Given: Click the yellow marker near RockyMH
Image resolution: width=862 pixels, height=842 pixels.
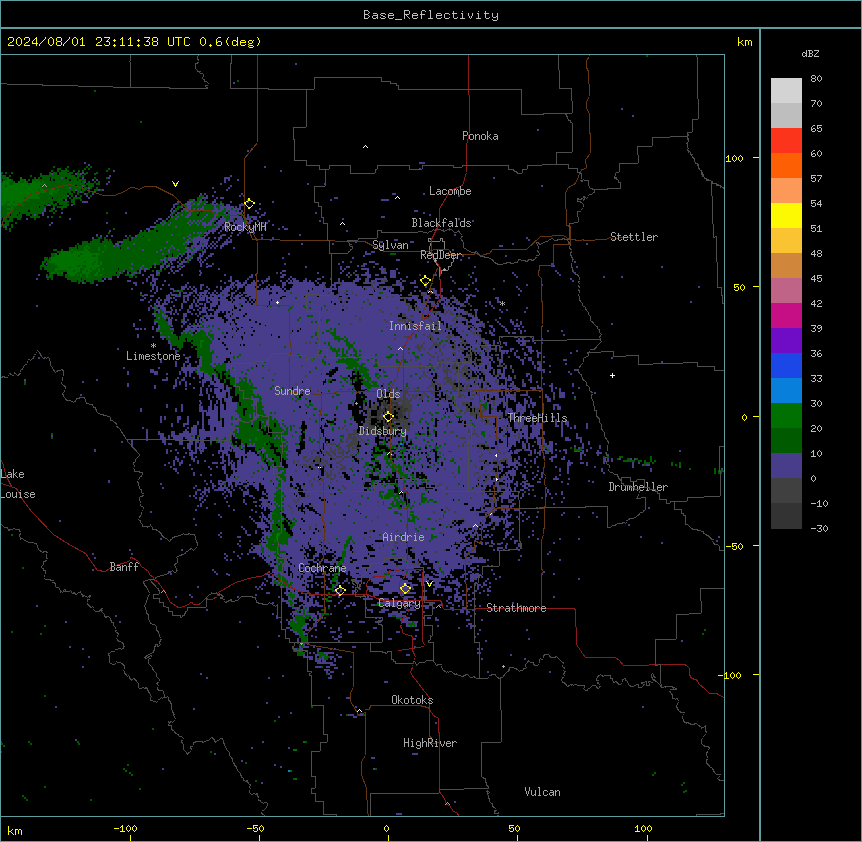Looking at the screenshot, I should point(249,204).
